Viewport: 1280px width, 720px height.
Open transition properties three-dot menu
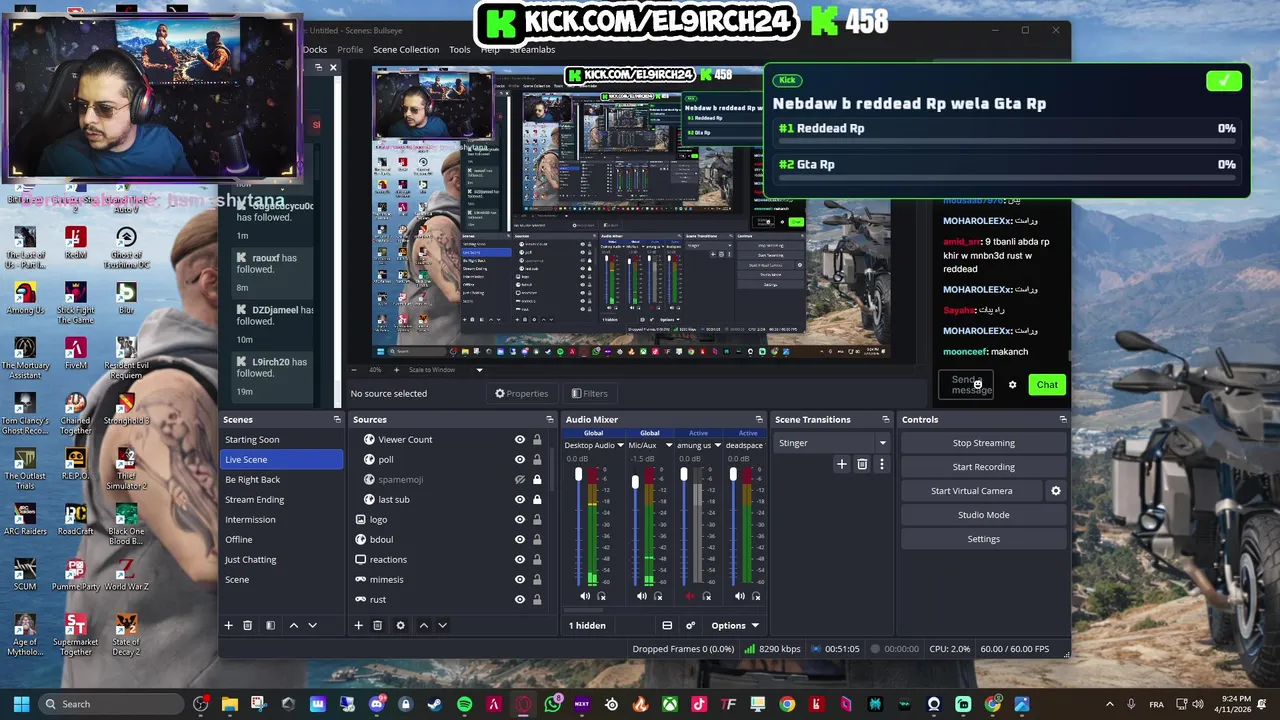point(881,464)
